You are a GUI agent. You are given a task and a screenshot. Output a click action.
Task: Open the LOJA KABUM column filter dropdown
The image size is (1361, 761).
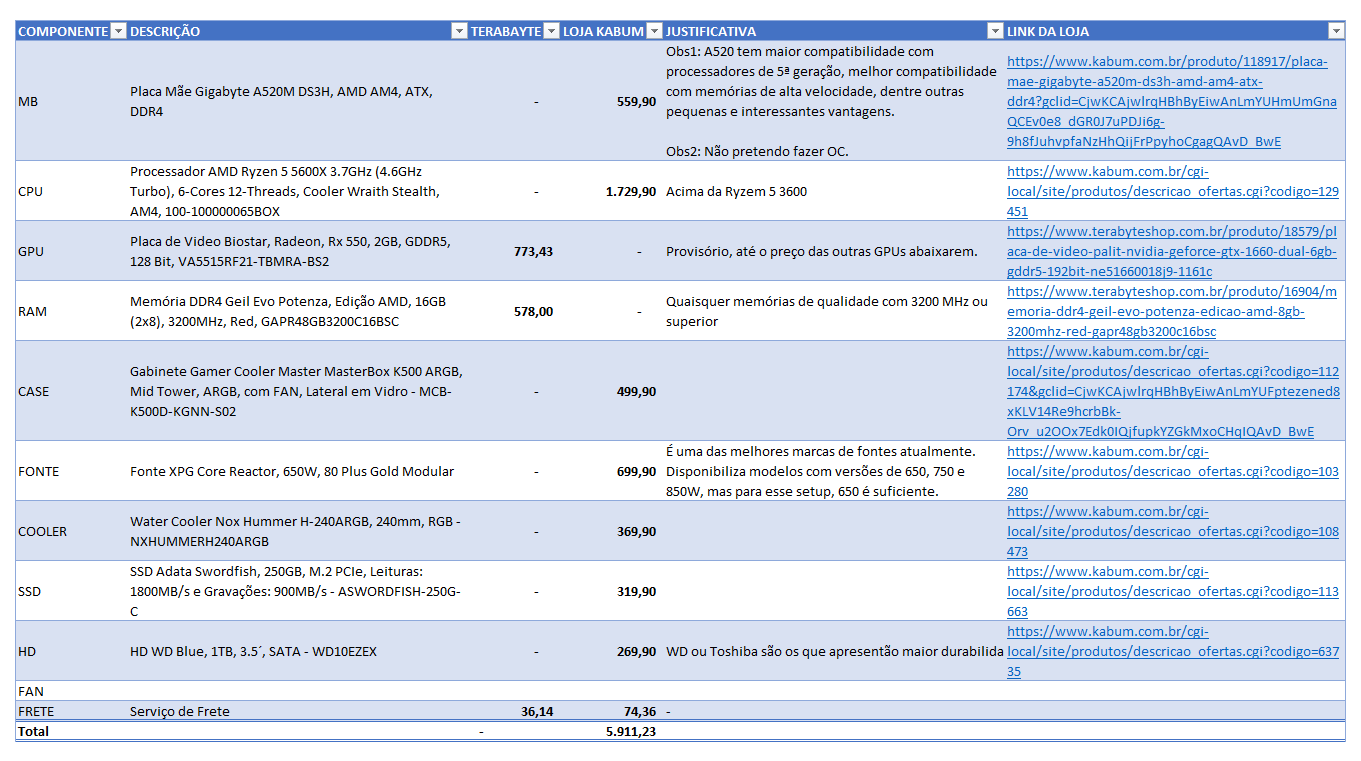pyautogui.click(x=654, y=31)
